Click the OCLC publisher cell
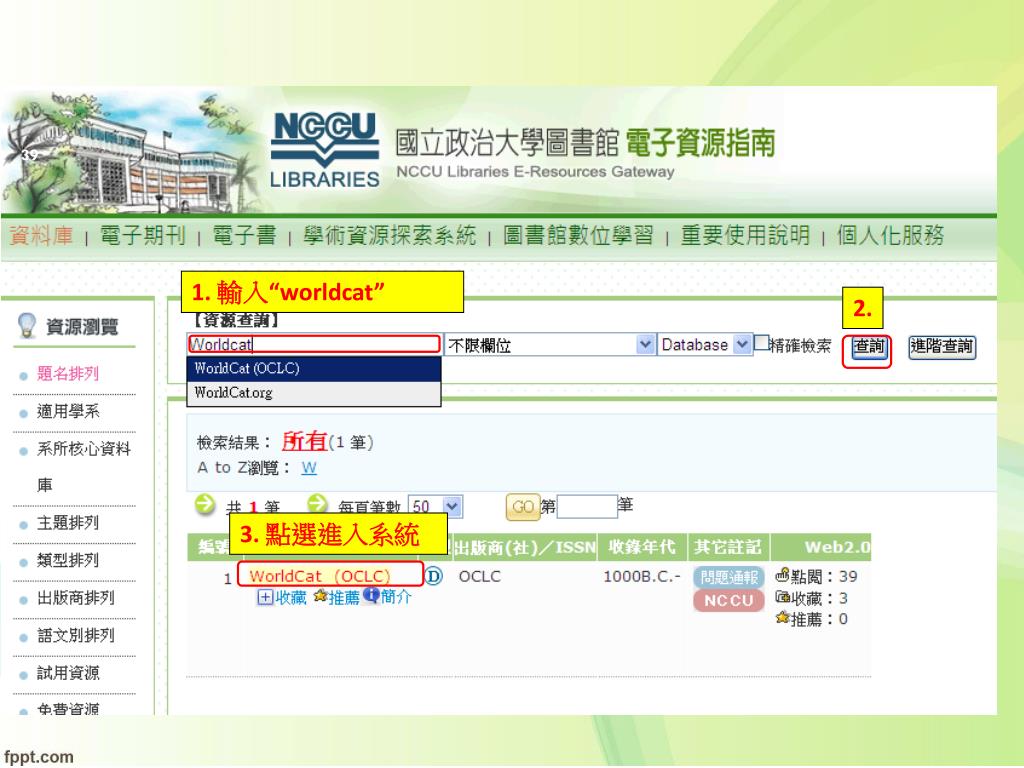The image size is (1024, 768). (x=480, y=577)
